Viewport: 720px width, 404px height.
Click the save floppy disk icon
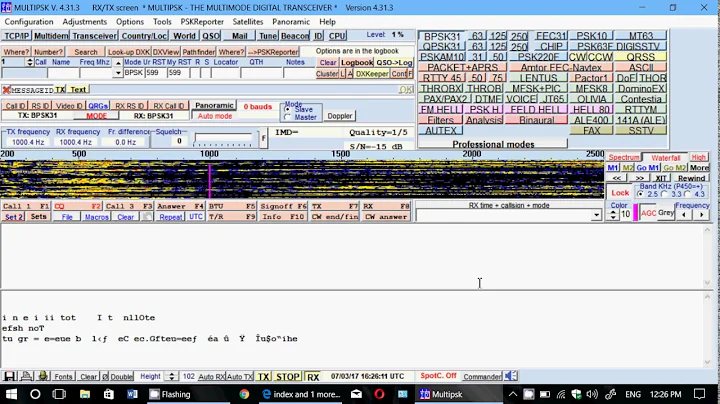(9, 376)
